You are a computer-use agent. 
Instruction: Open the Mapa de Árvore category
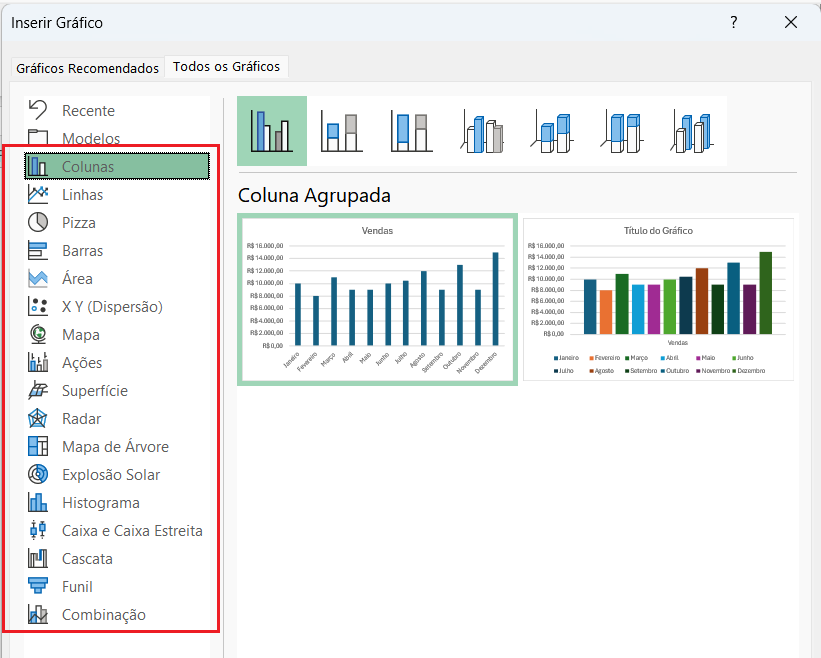coord(114,447)
